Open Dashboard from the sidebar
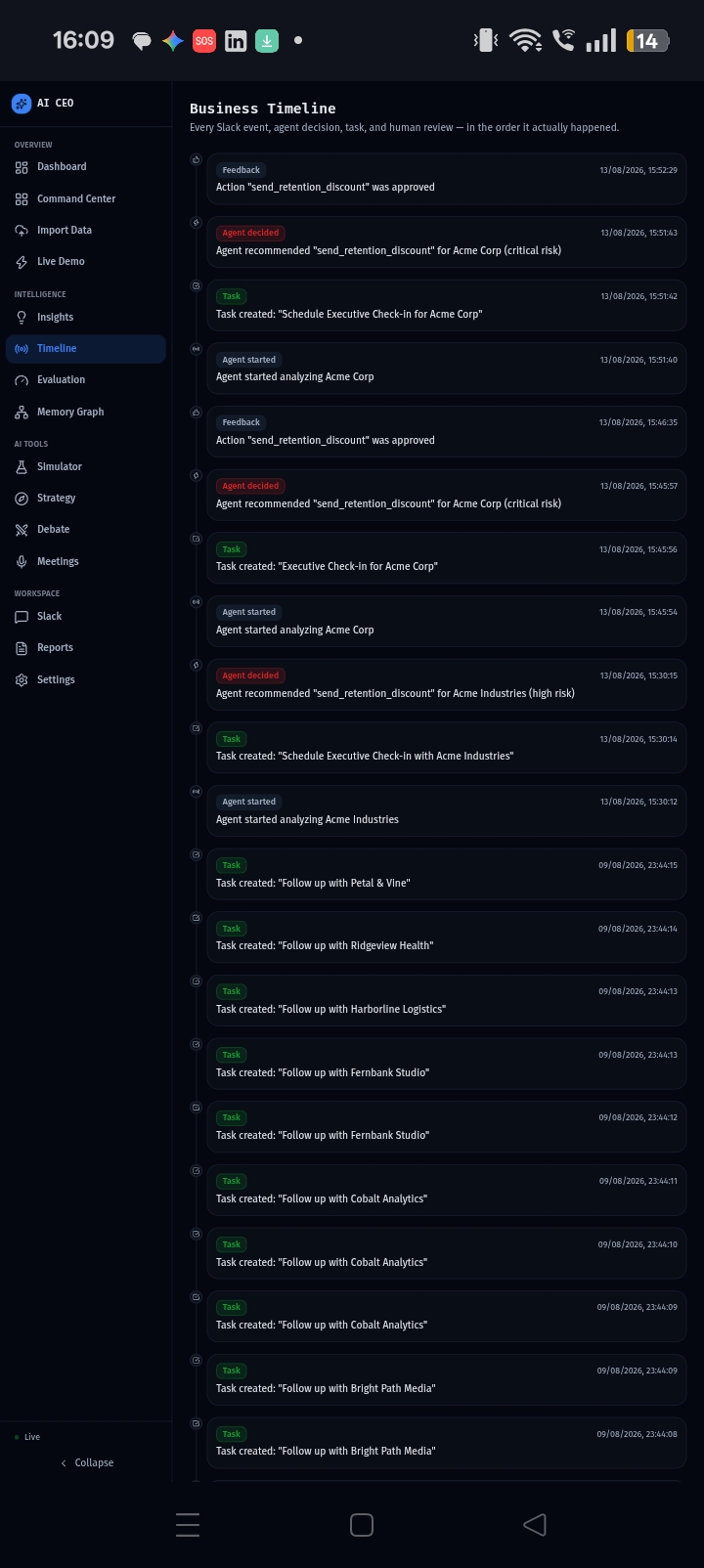The height and width of the screenshot is (1568, 704). [85, 167]
